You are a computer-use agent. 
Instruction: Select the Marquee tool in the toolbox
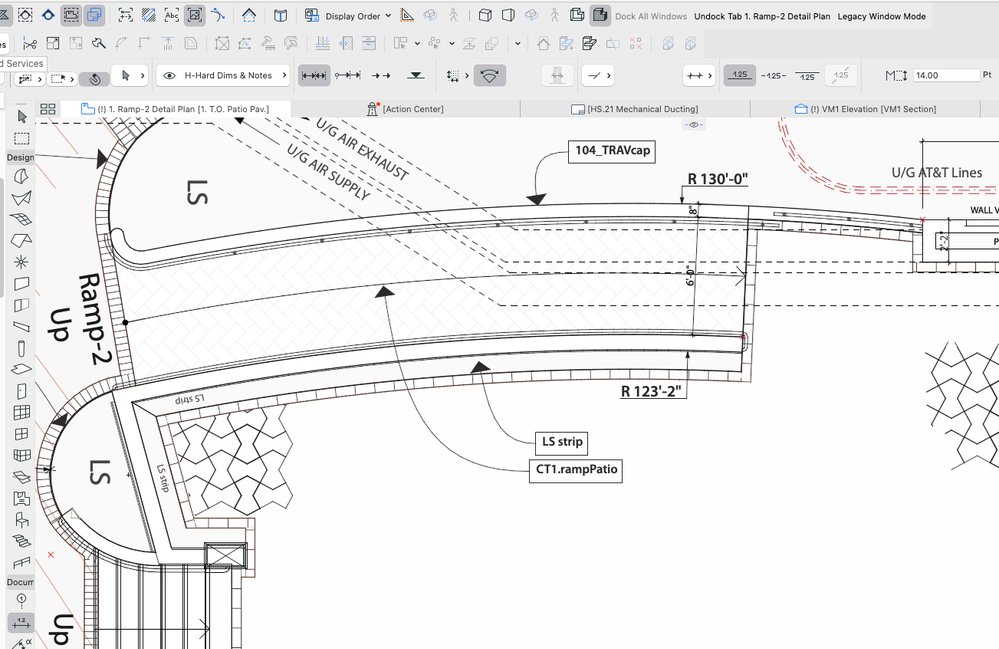pyautogui.click(x=22, y=138)
